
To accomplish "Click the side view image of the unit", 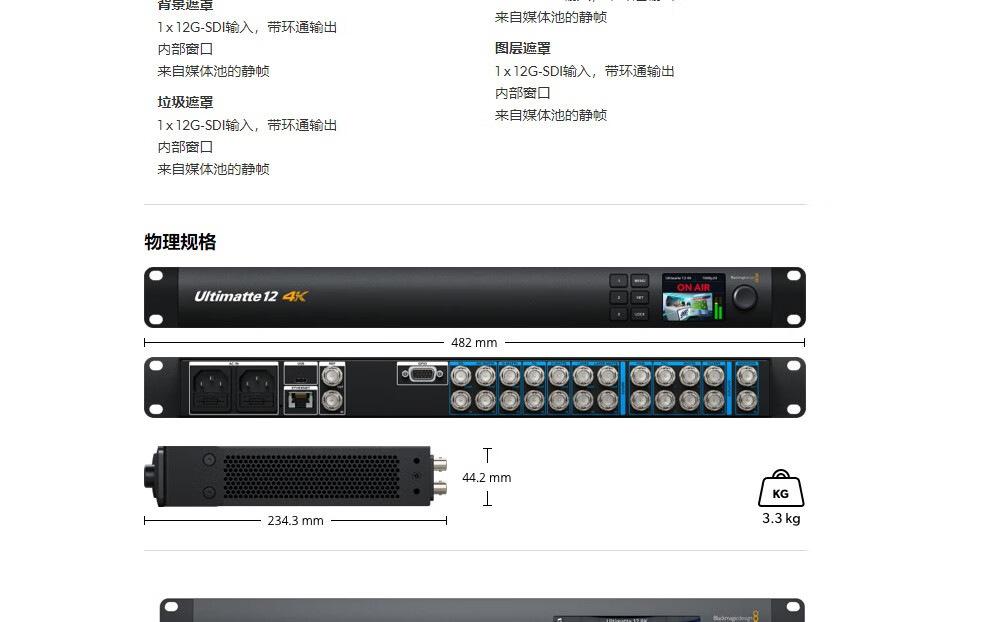I will 295,476.
